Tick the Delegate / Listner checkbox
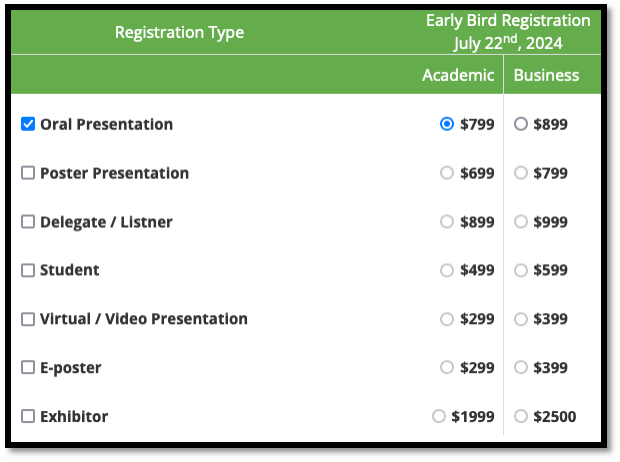The width and height of the screenshot is (620, 462). coord(28,222)
